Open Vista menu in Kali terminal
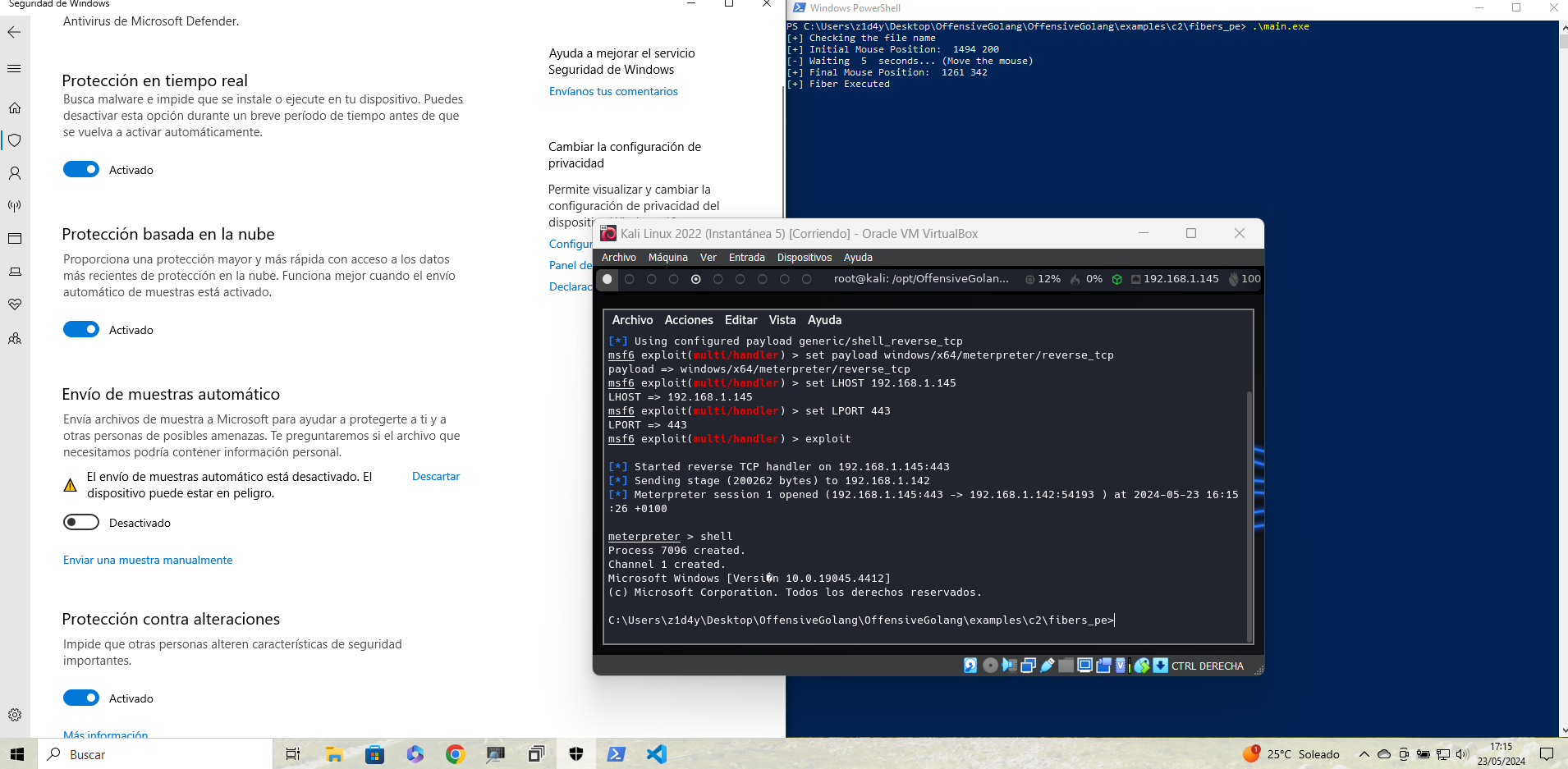This screenshot has width=1568, height=769. pos(782,320)
